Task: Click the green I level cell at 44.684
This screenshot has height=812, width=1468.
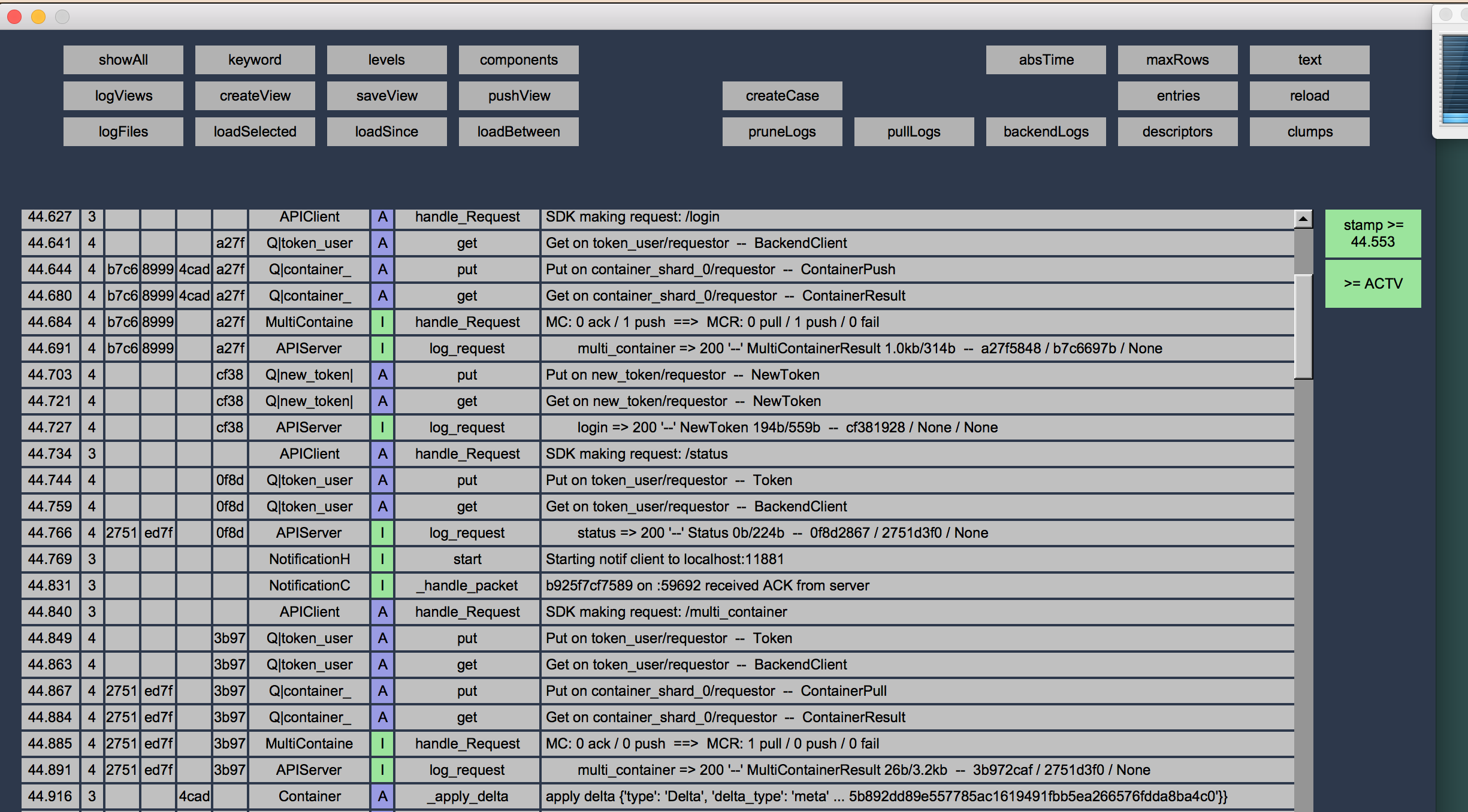Action: pos(382,322)
